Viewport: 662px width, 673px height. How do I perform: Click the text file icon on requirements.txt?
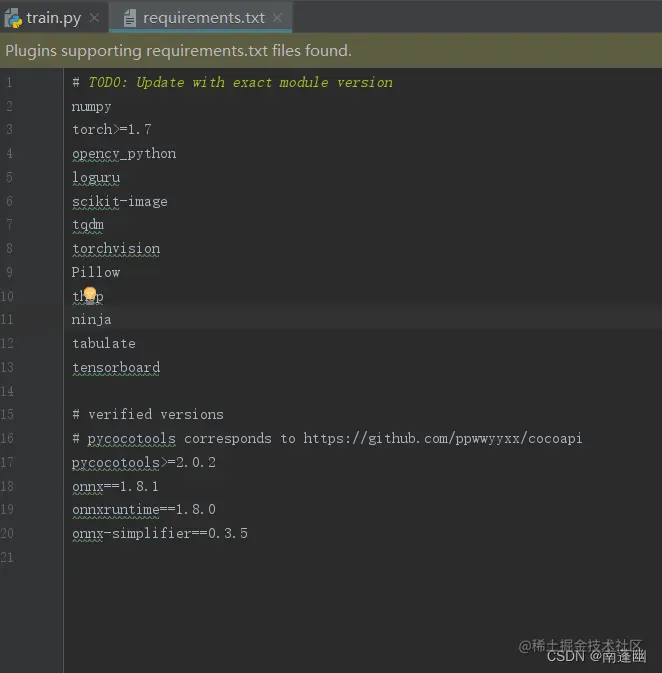point(129,18)
